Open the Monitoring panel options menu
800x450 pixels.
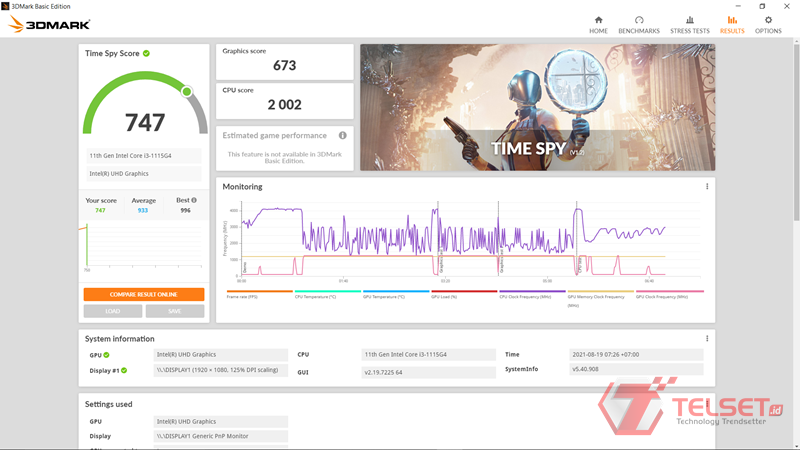(707, 186)
